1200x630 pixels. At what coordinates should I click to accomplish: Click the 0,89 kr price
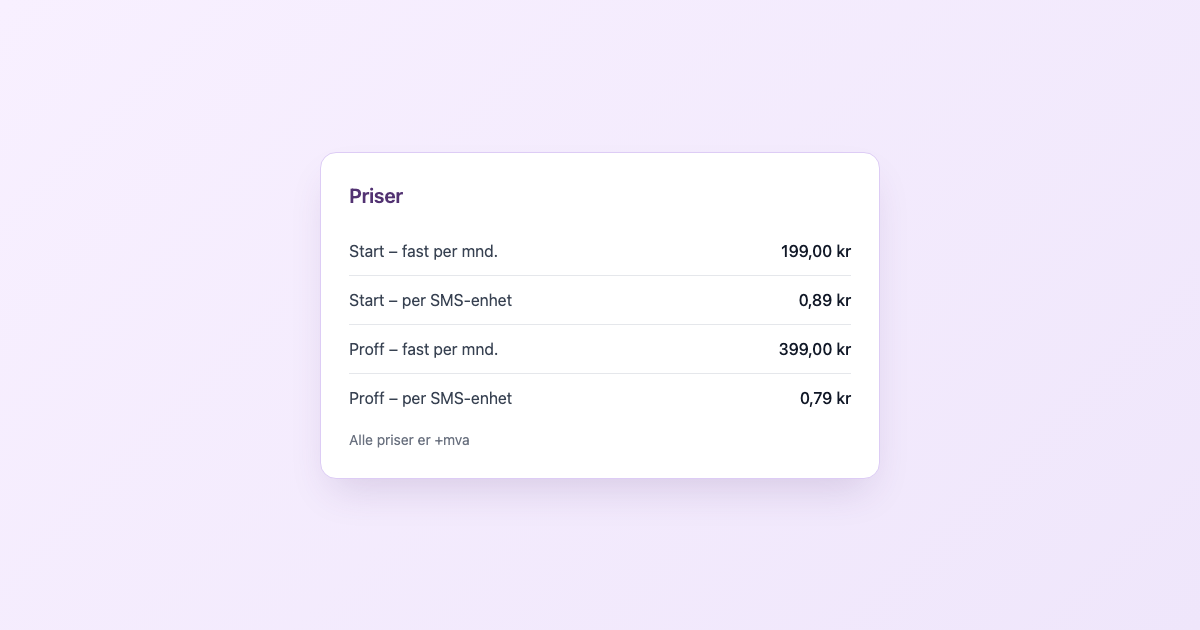click(825, 300)
